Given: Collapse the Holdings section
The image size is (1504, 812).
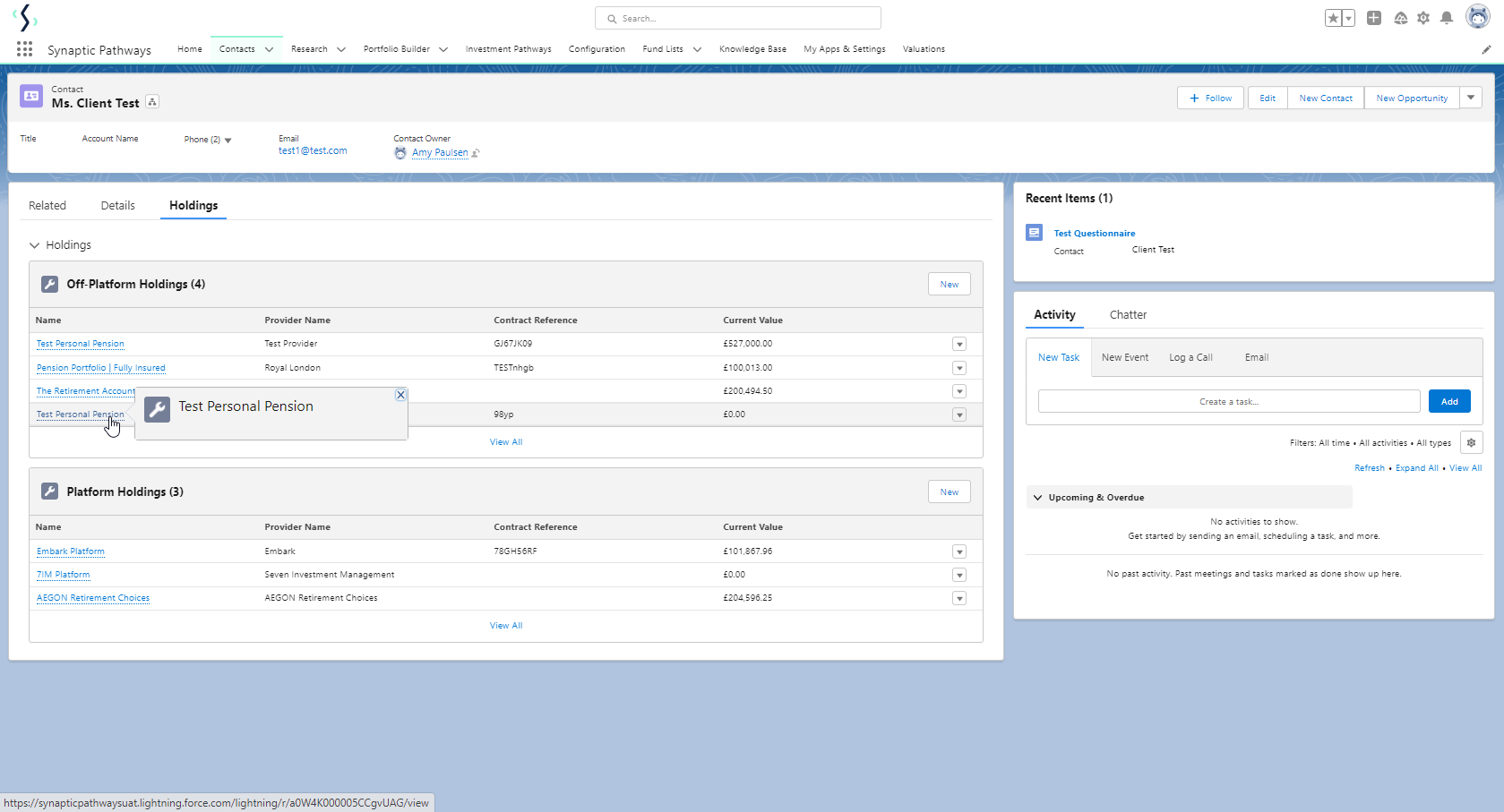Looking at the screenshot, I should (35, 245).
